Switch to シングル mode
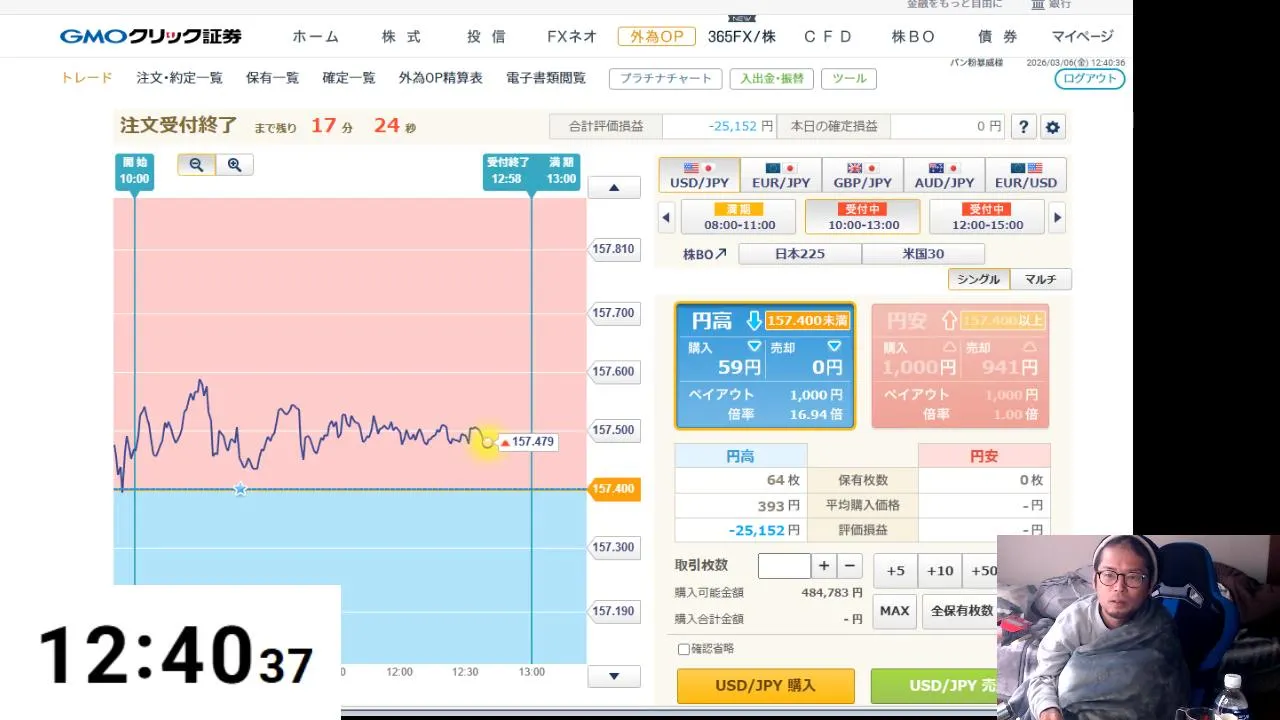 pyautogui.click(x=978, y=279)
